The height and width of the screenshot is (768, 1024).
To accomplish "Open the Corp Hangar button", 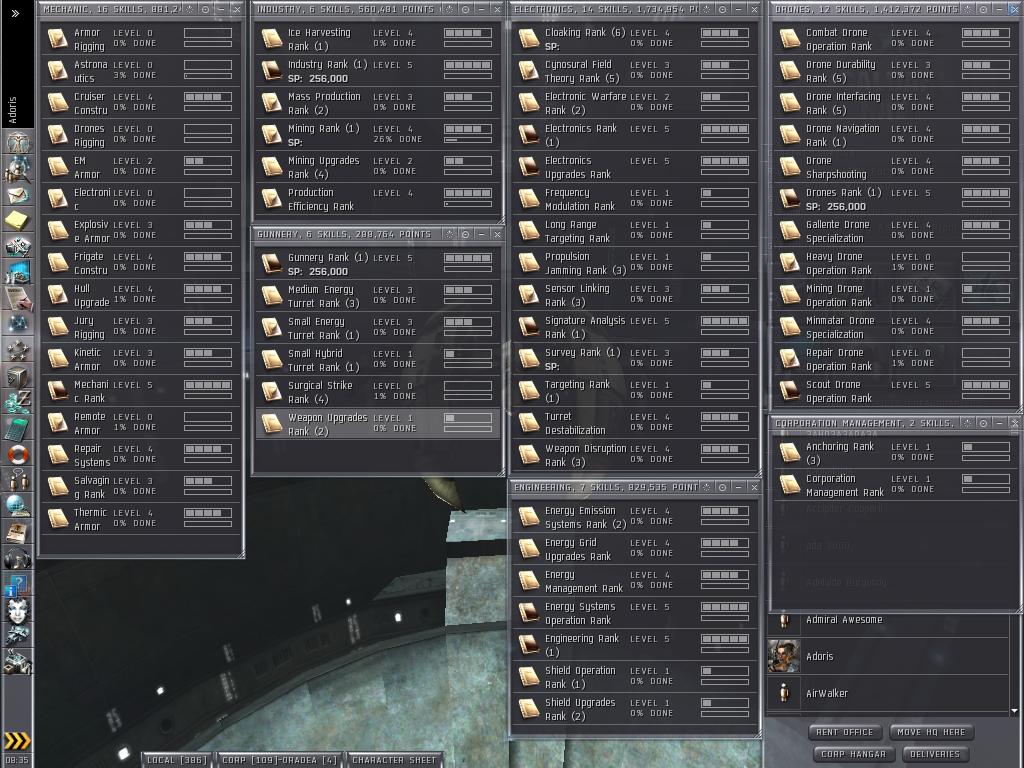I will 854,754.
